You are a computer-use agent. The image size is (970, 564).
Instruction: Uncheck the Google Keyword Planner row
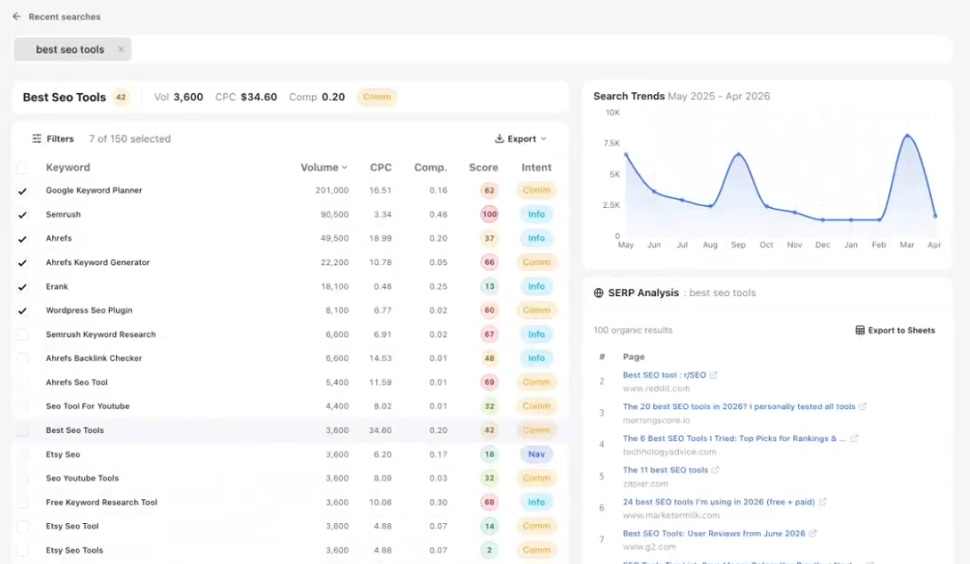pyautogui.click(x=22, y=191)
